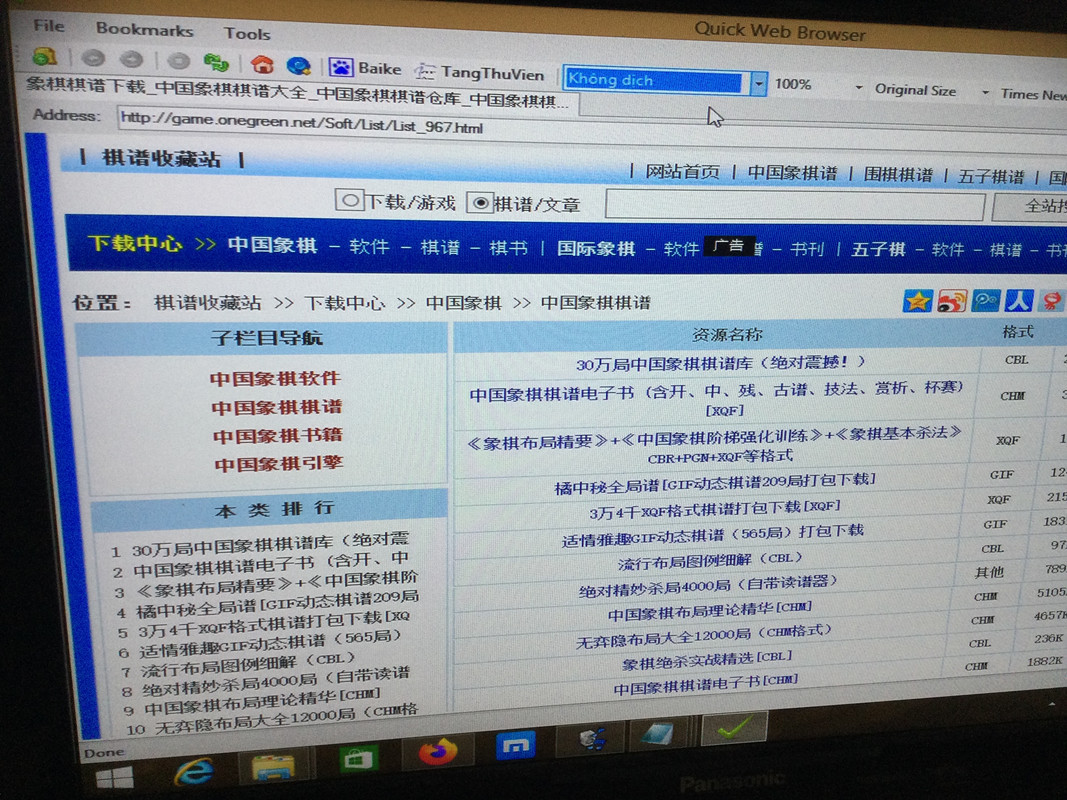Click the forward navigation arrow icon

coord(131,60)
